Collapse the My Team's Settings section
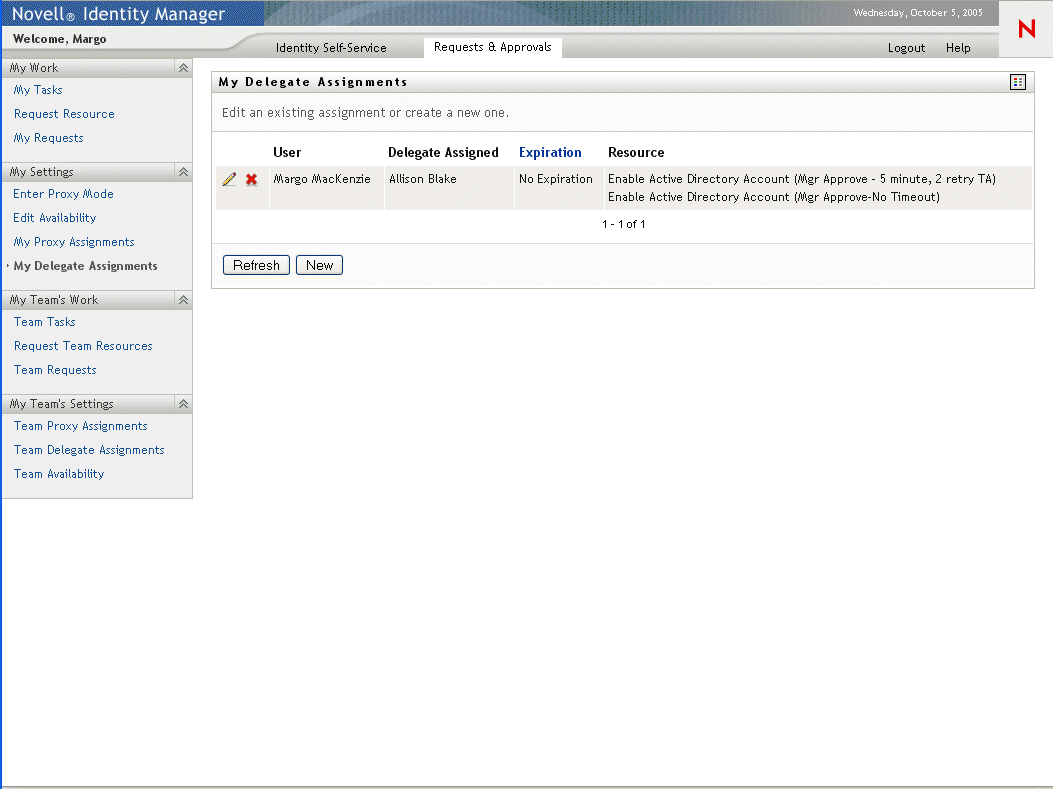This screenshot has width=1053, height=789. click(183, 404)
